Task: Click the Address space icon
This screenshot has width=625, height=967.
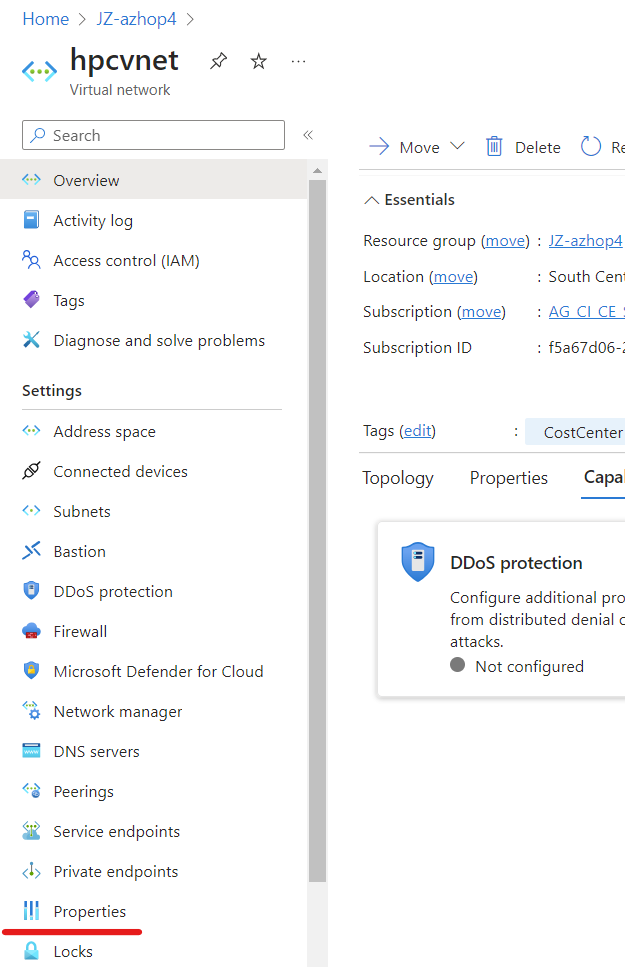Action: [31, 430]
